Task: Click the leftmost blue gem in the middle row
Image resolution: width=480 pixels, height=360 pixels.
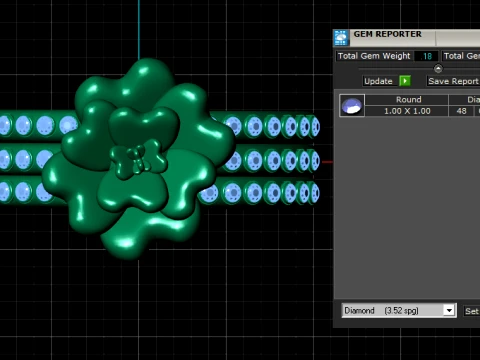Action: (4, 159)
